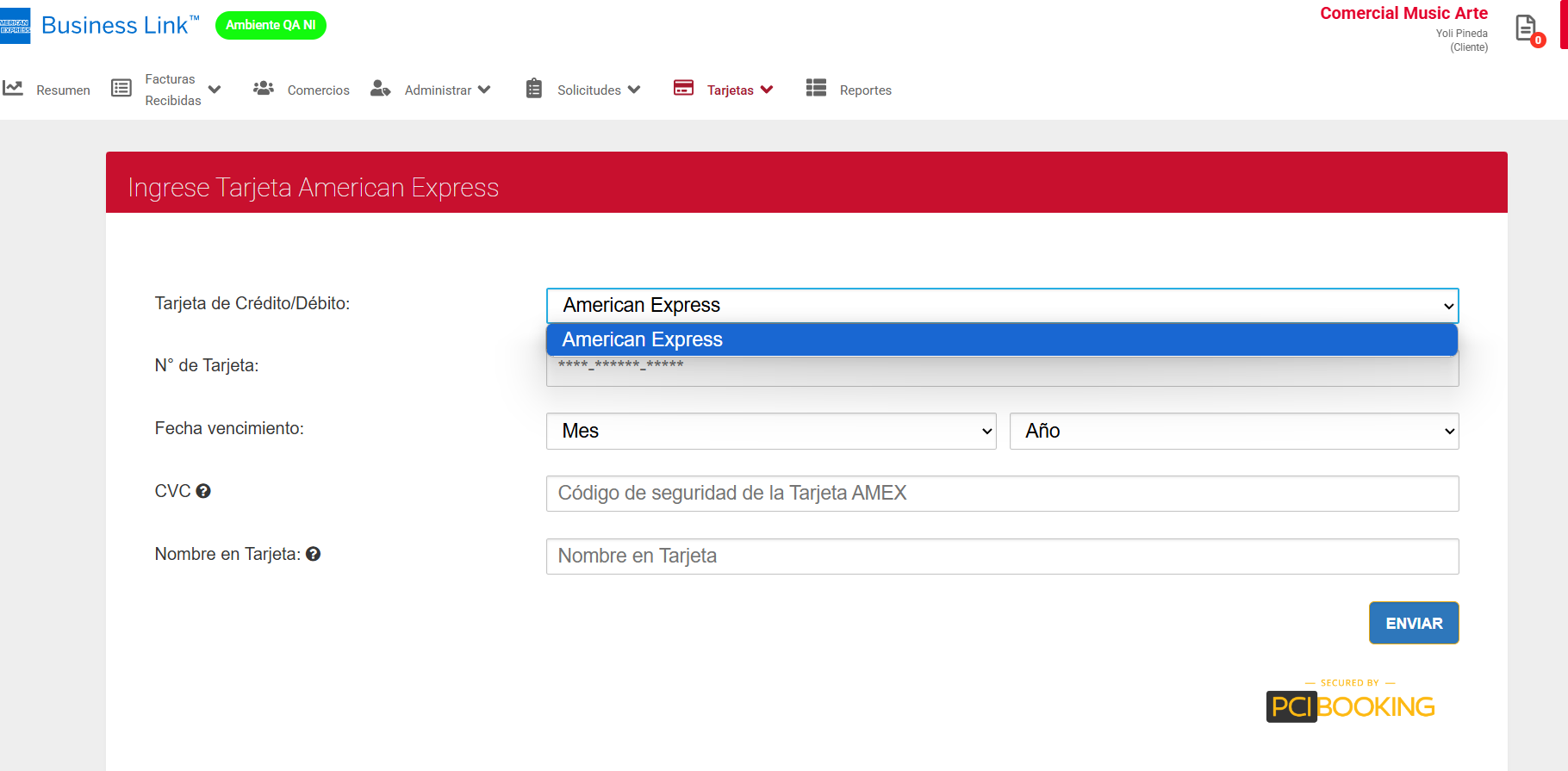Viewport: 1568px width, 771px height.
Task: Open the Solicitudes menu
Action: [589, 90]
